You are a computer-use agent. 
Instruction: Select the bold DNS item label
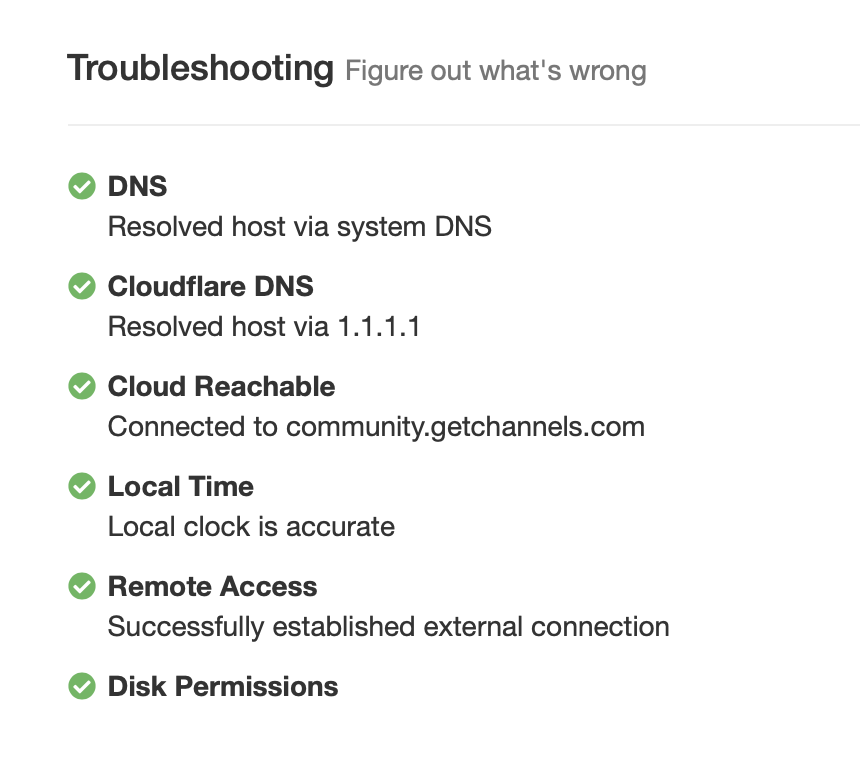[137, 187]
